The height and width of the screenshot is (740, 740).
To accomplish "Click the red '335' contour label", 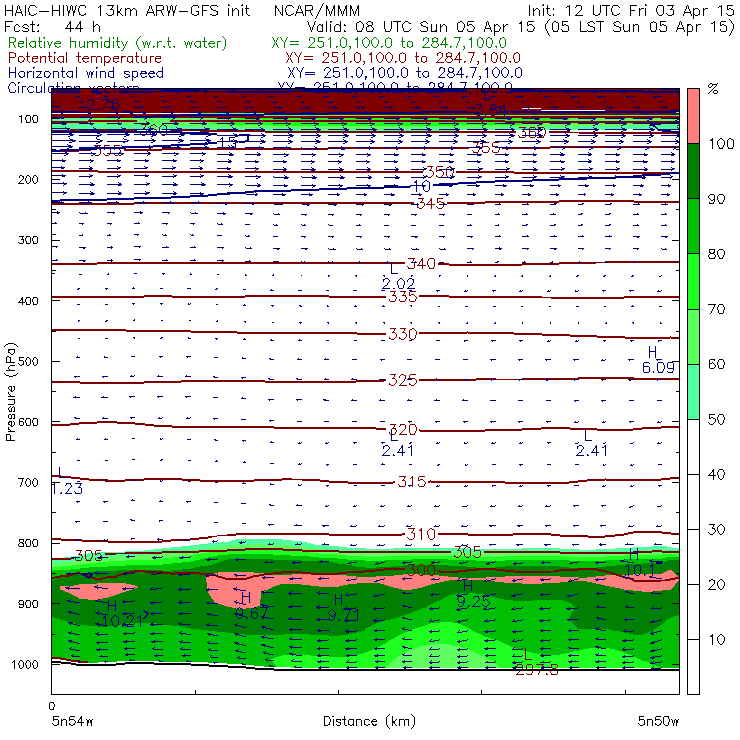I will pyautogui.click(x=403, y=297).
